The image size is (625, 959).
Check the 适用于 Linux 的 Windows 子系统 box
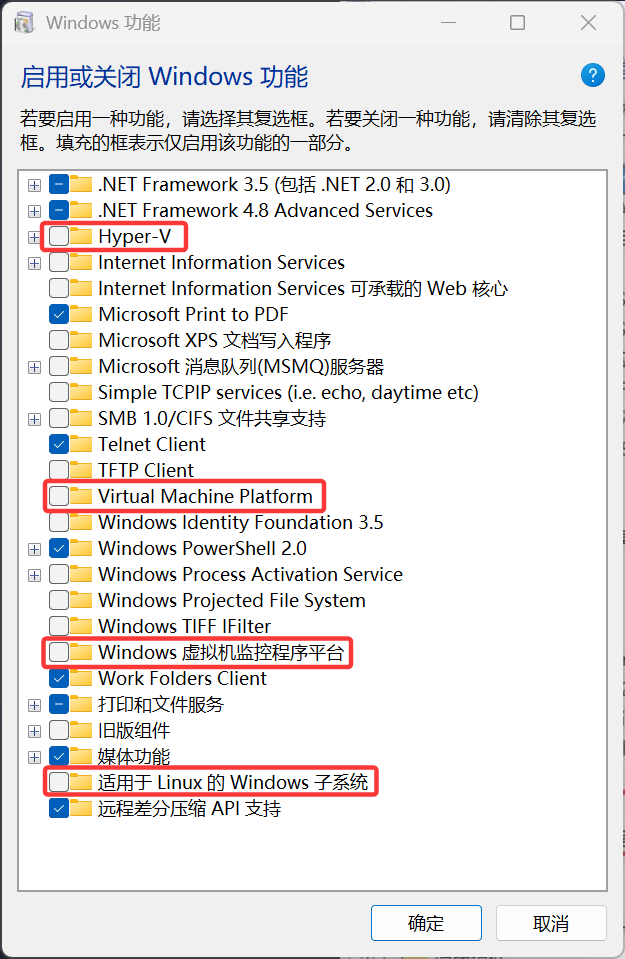pos(59,783)
